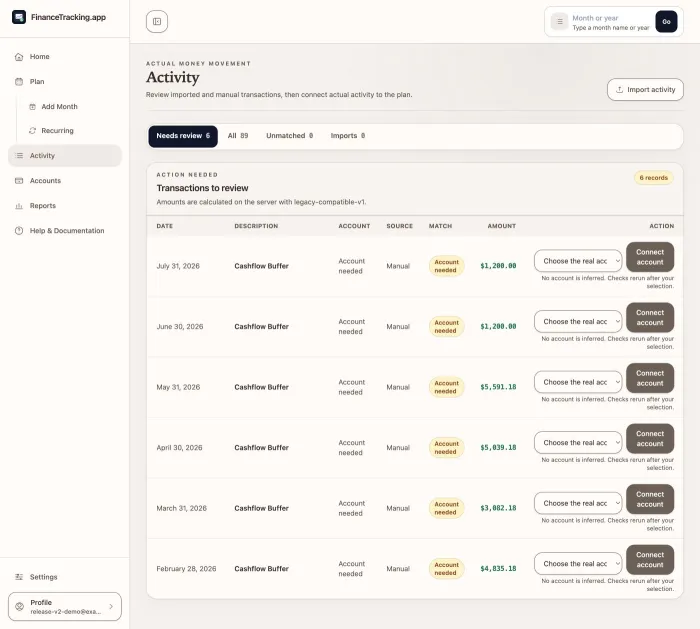Viewport: 700px width, 629px height.
Task: Click the Accounts card icon
Action: pos(19,181)
